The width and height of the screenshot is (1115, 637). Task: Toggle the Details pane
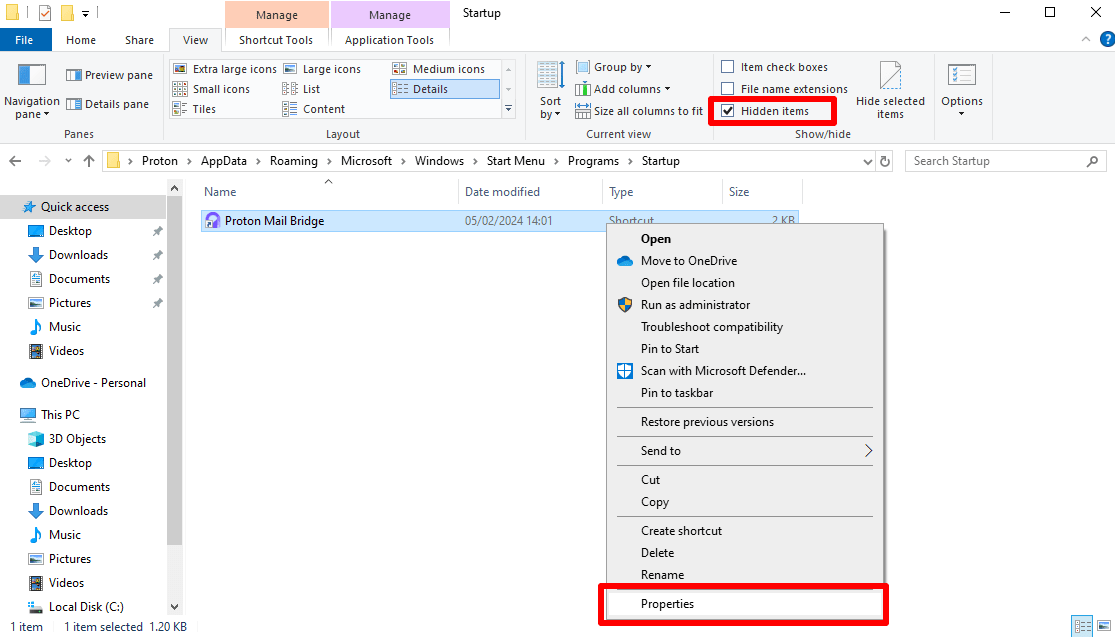[107, 104]
